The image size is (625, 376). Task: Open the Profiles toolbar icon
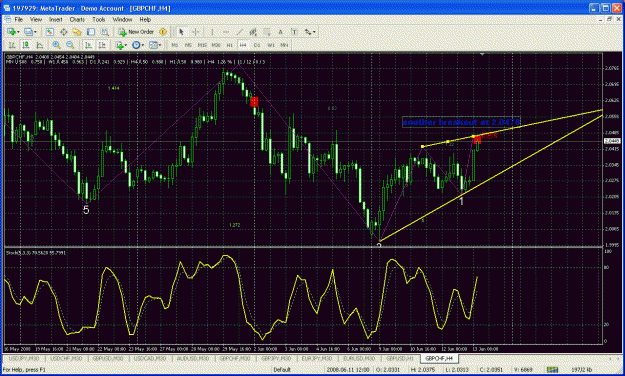pyautogui.click(x=28, y=32)
